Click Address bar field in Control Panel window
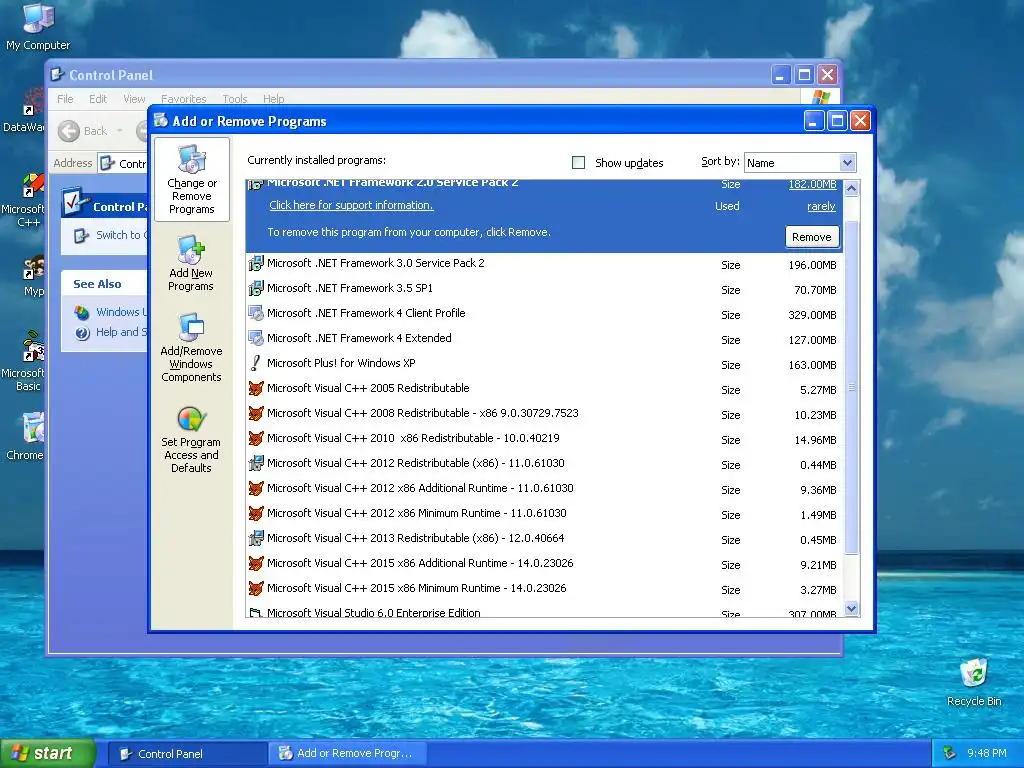 click(x=123, y=163)
